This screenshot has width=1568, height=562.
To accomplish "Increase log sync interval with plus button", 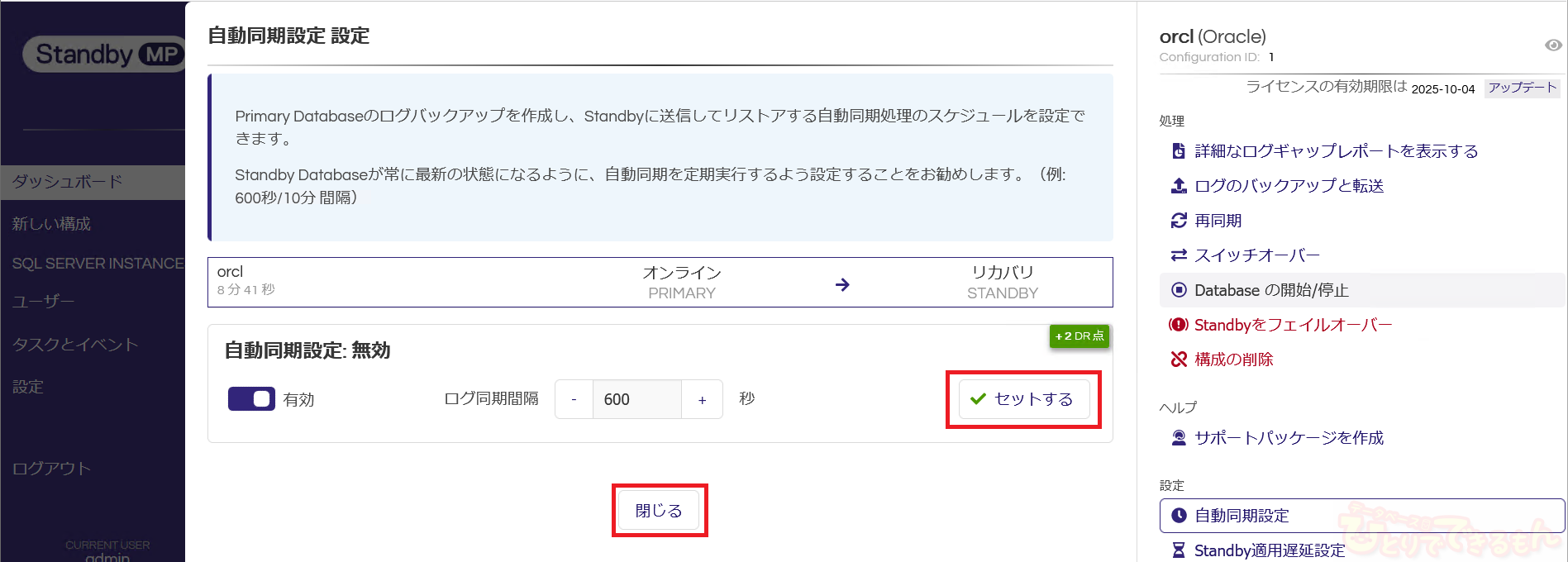I will pyautogui.click(x=702, y=400).
